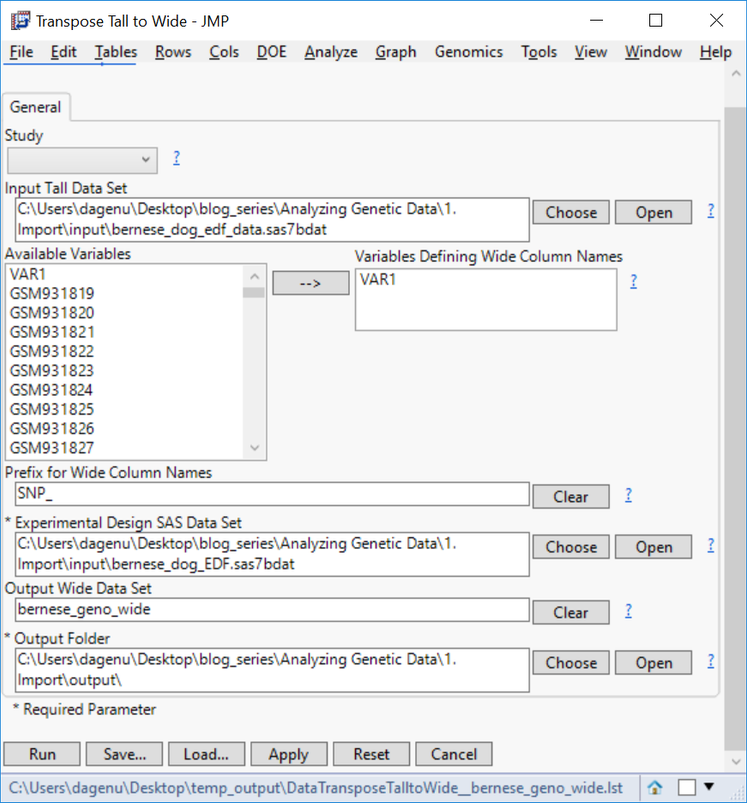Click the Run button
This screenshot has width=747, height=803.
tap(42, 754)
